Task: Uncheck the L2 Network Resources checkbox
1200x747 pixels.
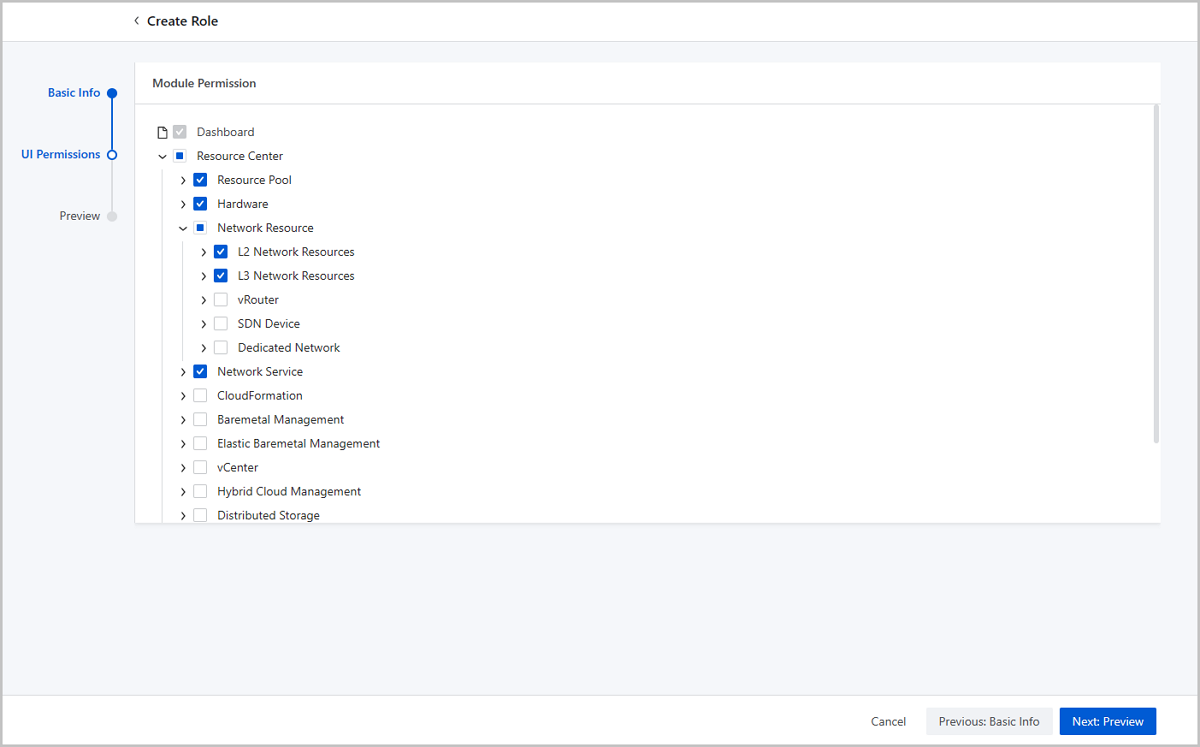Action: [221, 252]
